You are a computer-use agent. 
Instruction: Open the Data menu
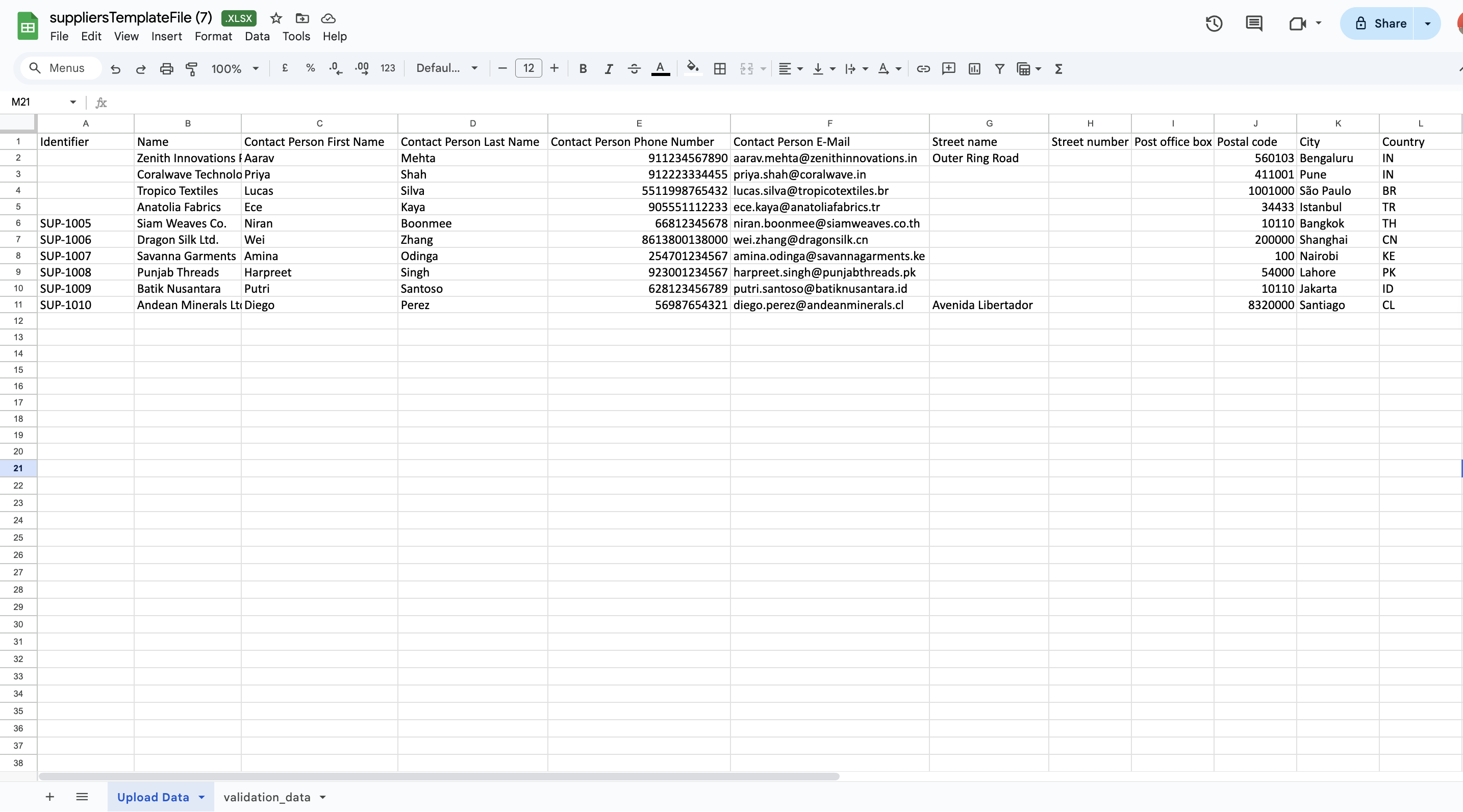coord(257,36)
